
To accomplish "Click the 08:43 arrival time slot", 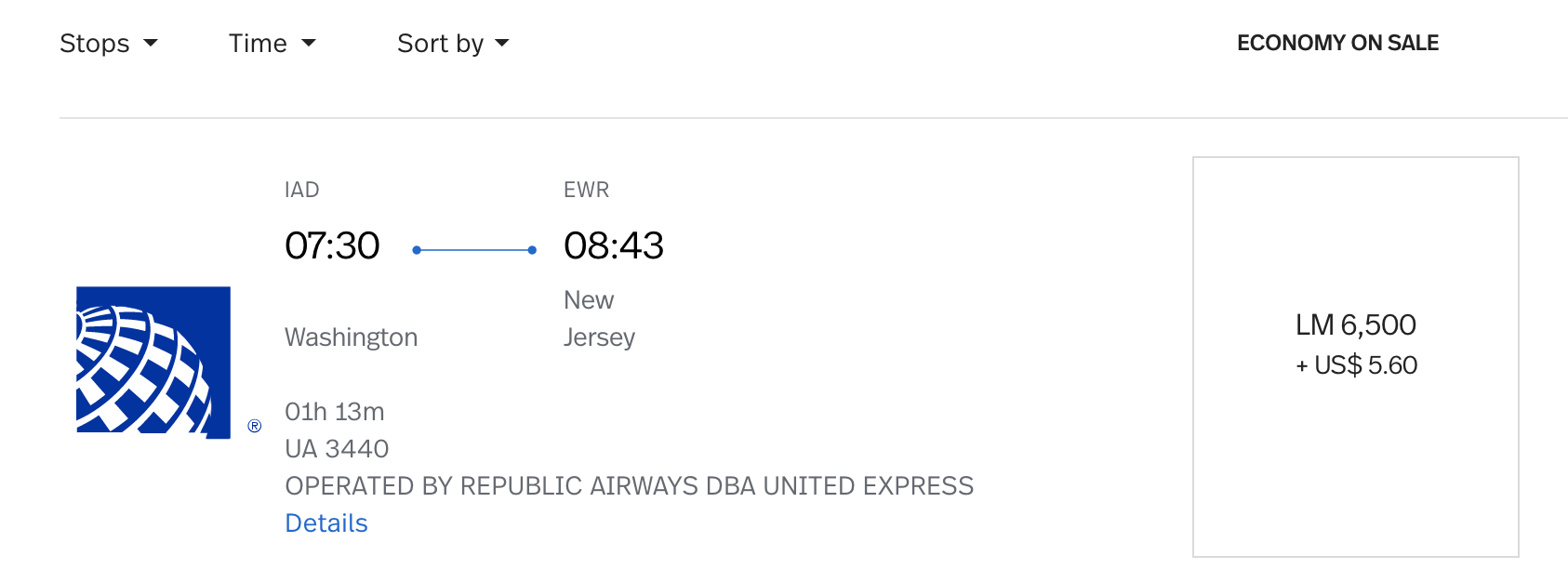I will point(615,245).
